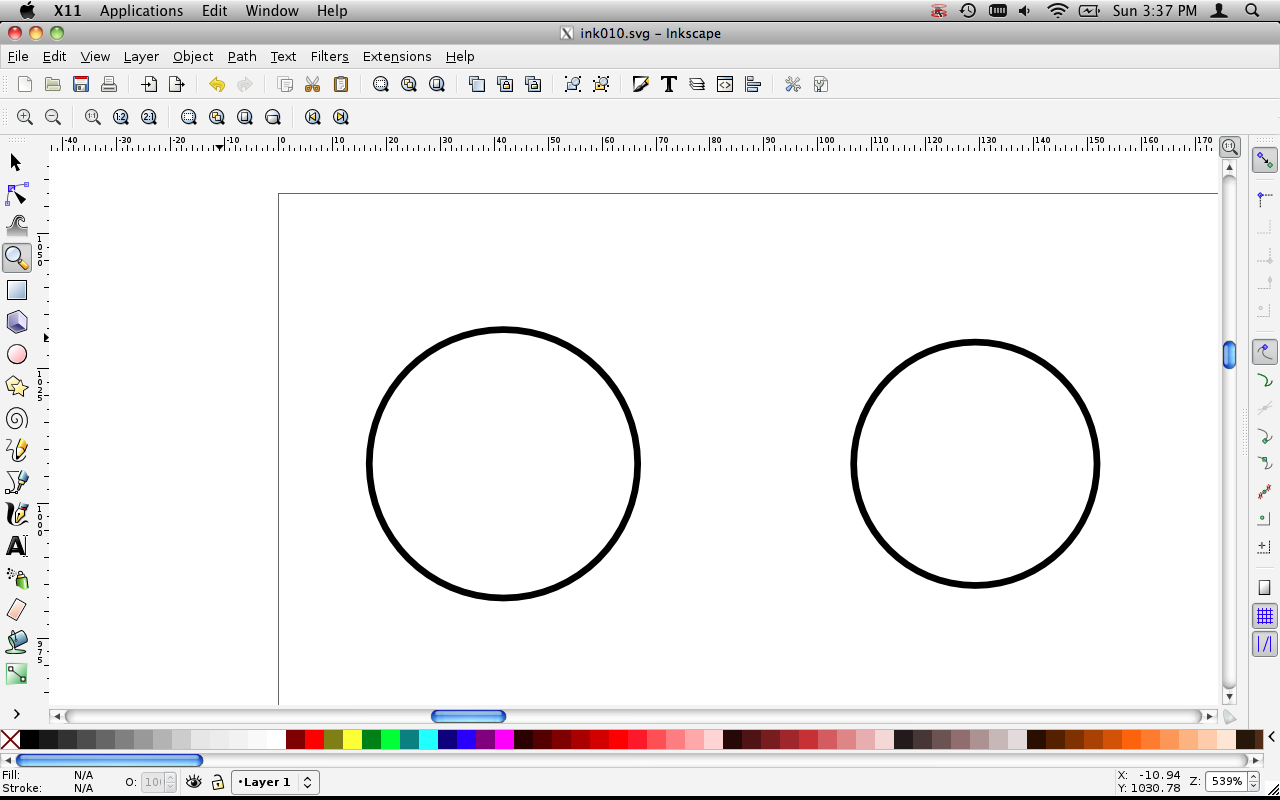Toggle the enable snapping button
The image size is (1280, 800).
(1265, 160)
